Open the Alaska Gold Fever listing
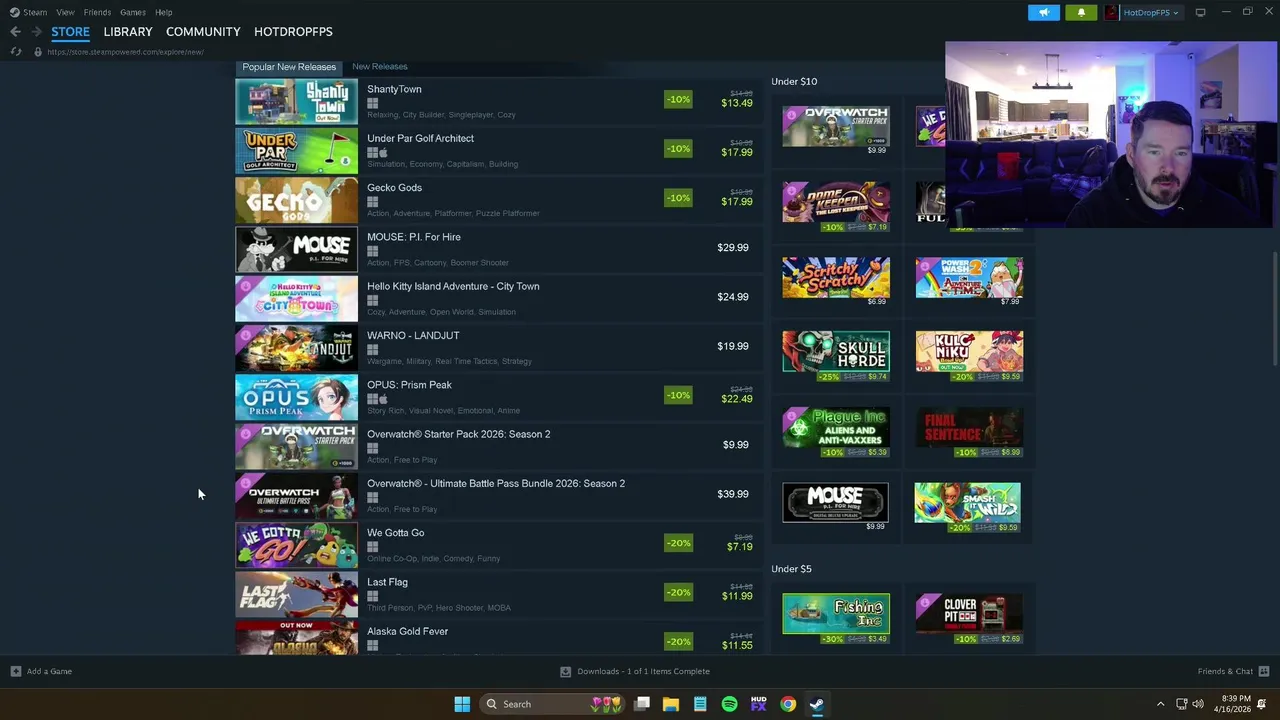 click(x=499, y=638)
